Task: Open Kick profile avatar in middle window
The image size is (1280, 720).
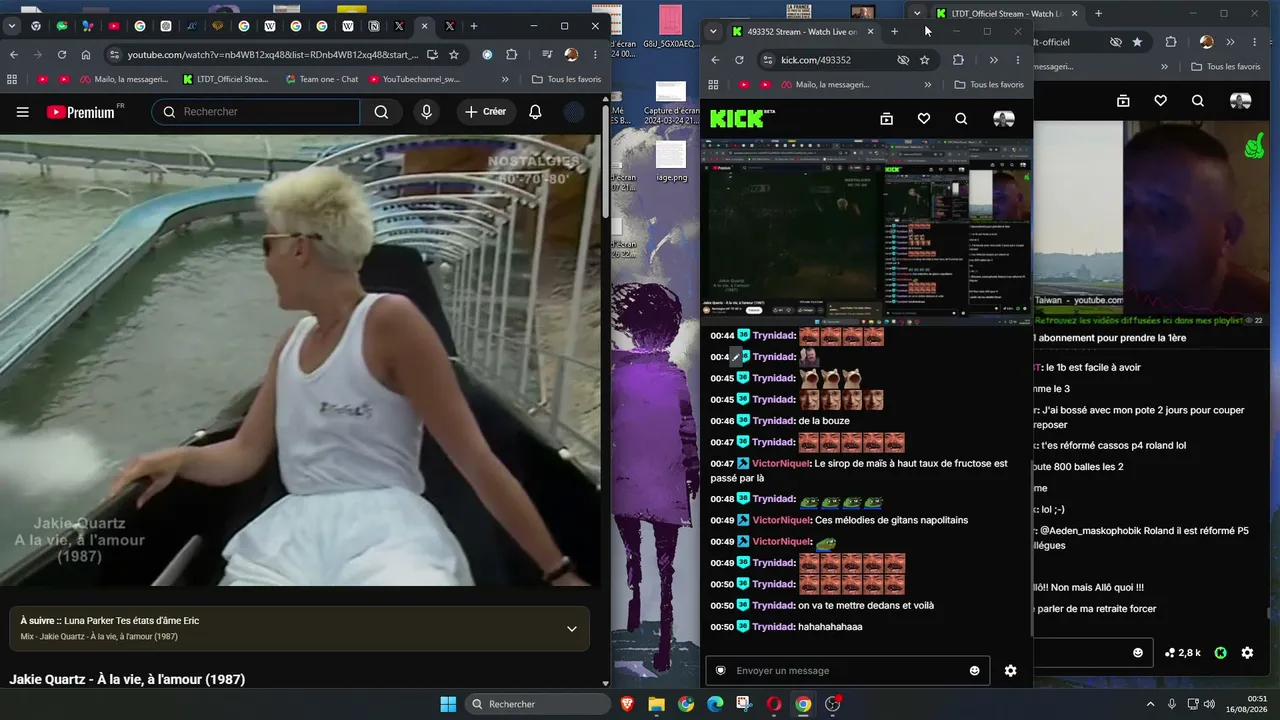Action: pos(1004,119)
